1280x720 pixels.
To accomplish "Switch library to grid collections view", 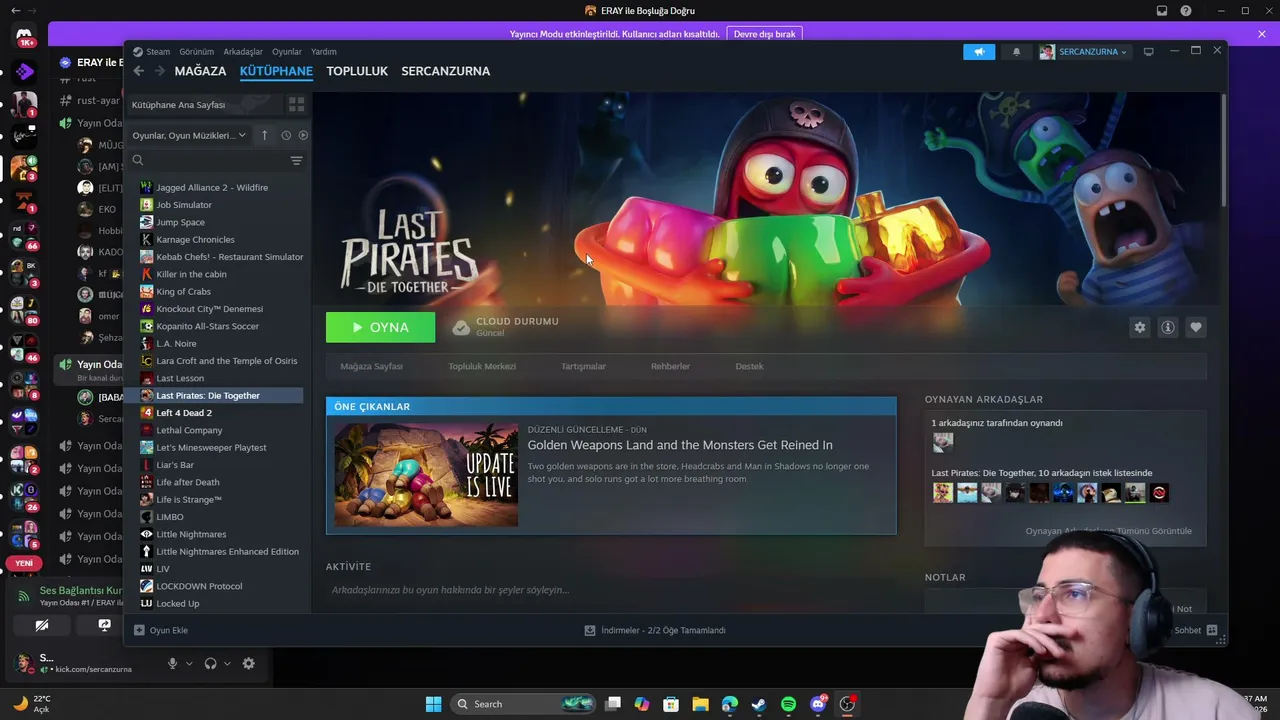I will tap(296, 104).
